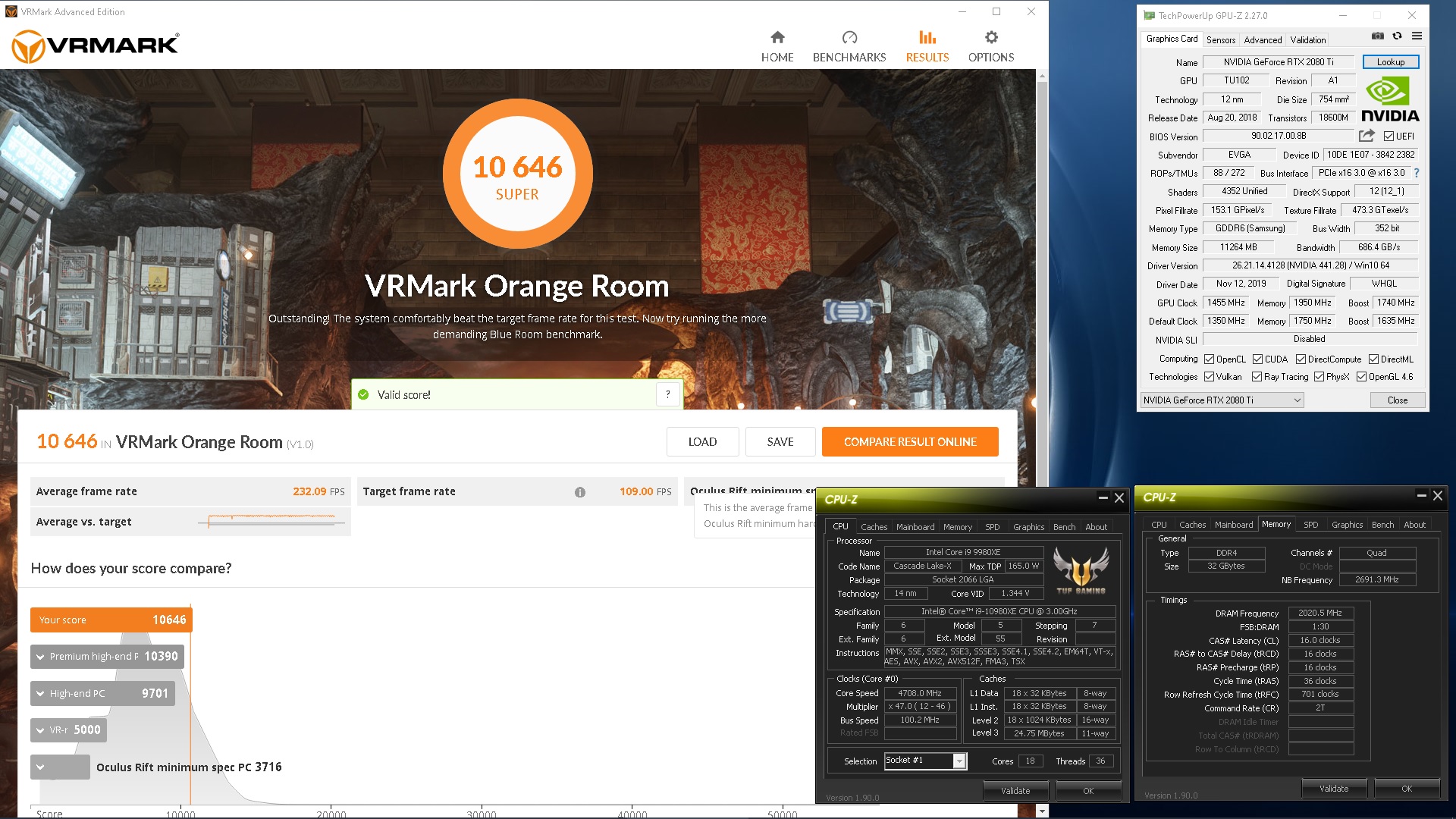The image size is (1456, 819).
Task: Click the CPU Name field Intel Core i9 9980XE
Action: click(x=963, y=552)
